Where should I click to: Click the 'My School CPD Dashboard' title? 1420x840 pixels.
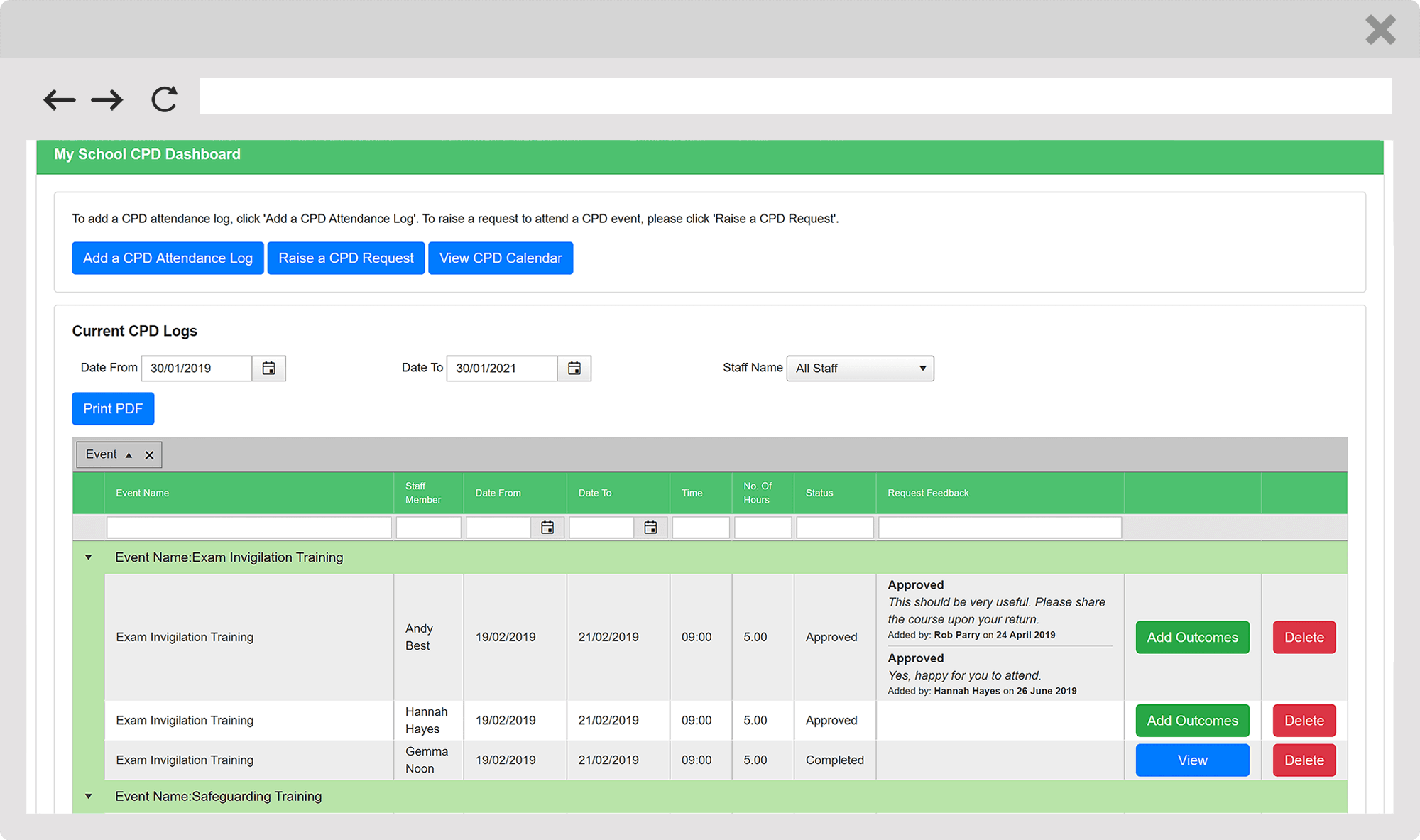147,155
